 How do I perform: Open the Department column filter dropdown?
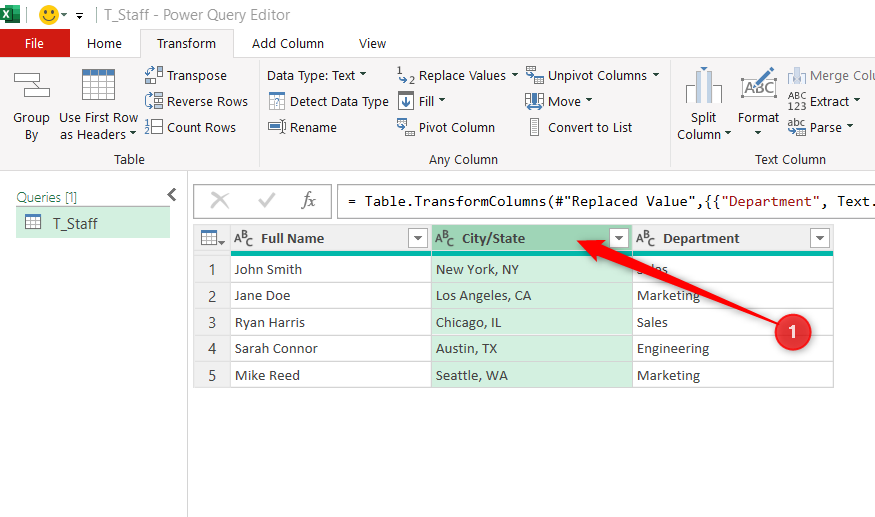click(x=820, y=238)
